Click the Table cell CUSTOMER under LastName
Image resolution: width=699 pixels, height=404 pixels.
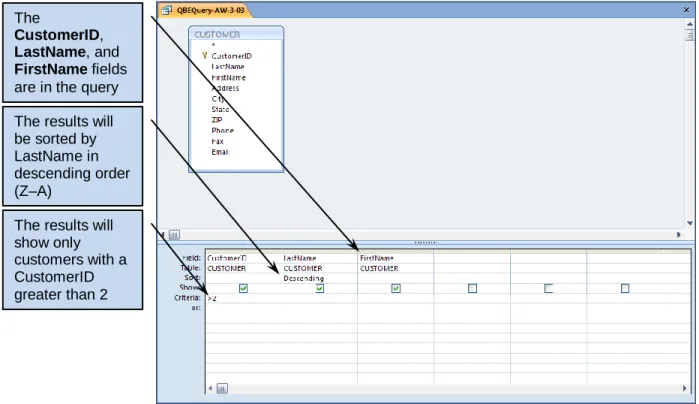click(x=319, y=268)
